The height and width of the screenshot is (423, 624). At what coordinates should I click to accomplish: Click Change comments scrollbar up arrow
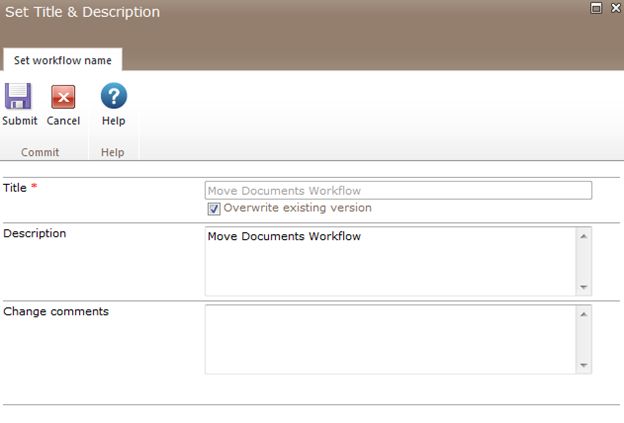[583, 314]
